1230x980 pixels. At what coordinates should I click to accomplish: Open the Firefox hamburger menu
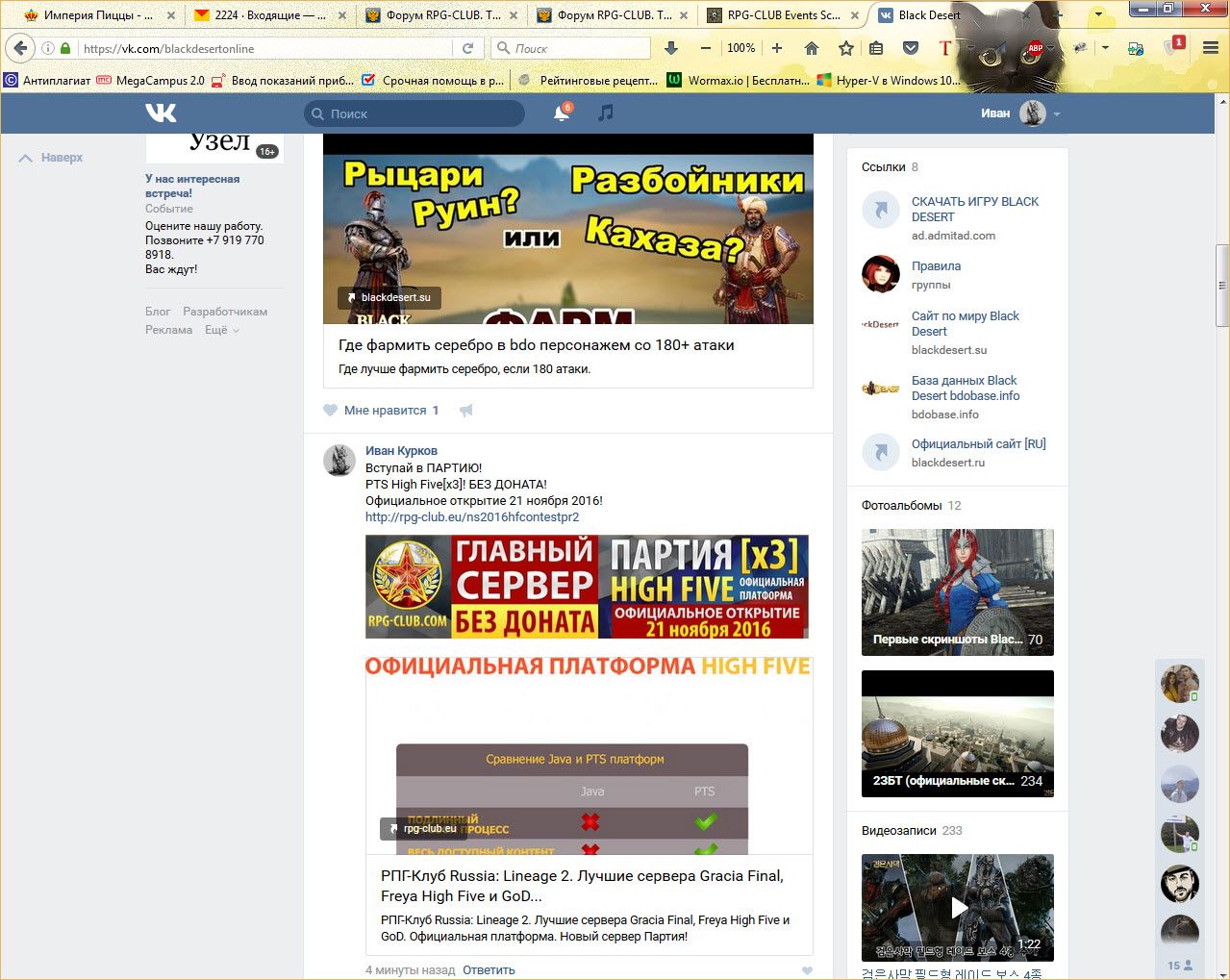click(x=1210, y=48)
